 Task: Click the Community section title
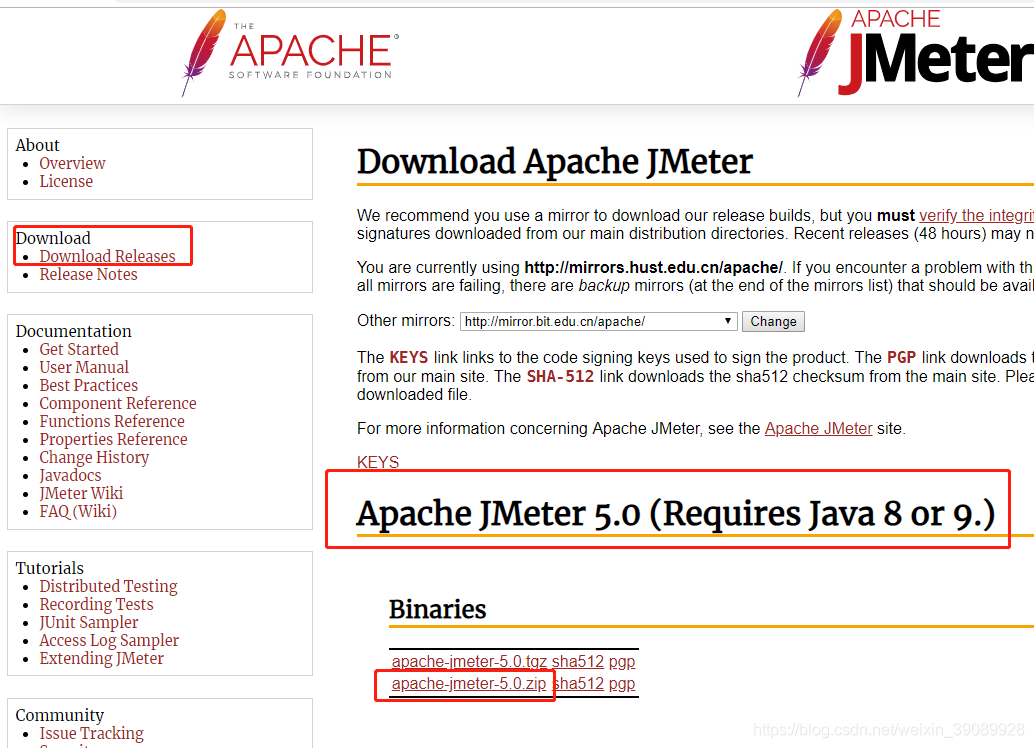pos(59,716)
